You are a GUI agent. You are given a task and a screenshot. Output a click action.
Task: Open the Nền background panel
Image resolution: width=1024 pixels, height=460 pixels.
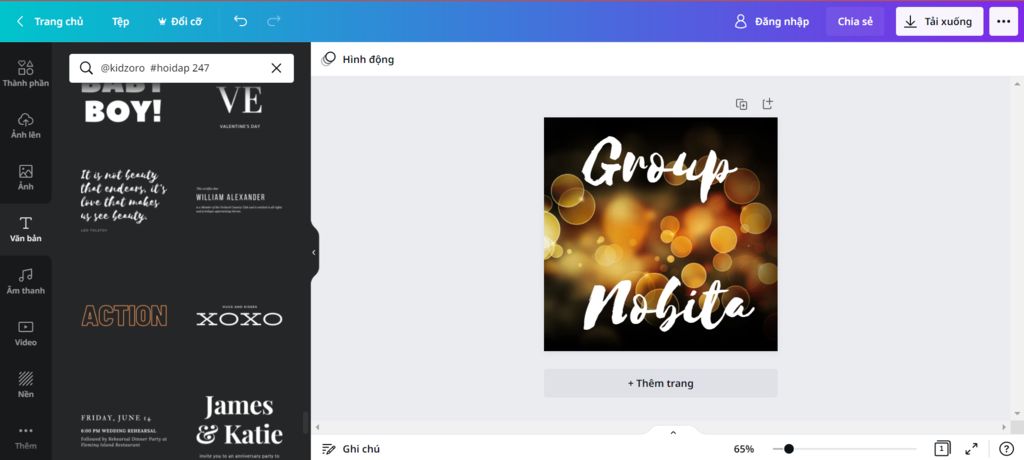[25, 385]
